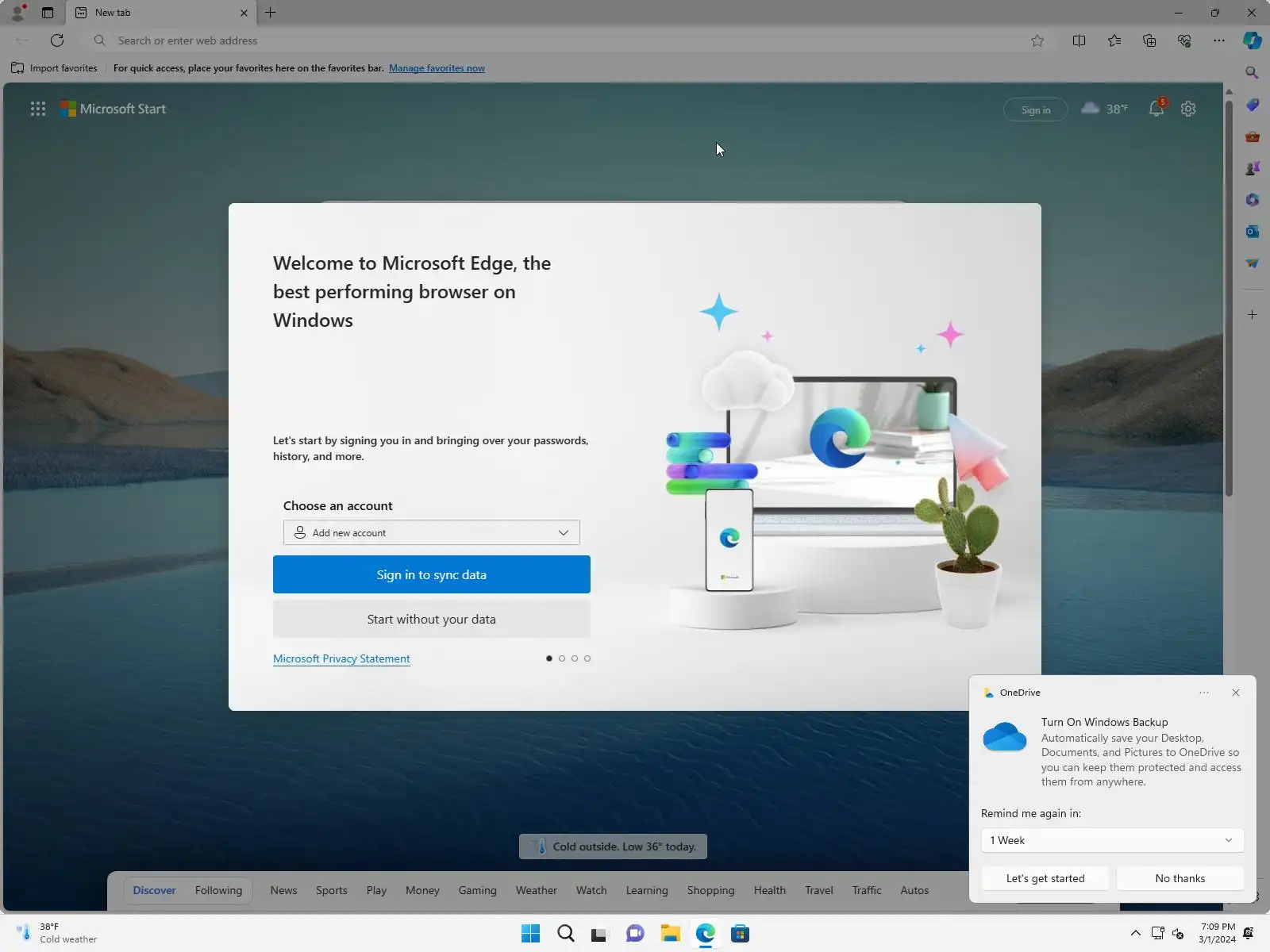Open the 38°F weather indicator in the page header

point(1104,109)
